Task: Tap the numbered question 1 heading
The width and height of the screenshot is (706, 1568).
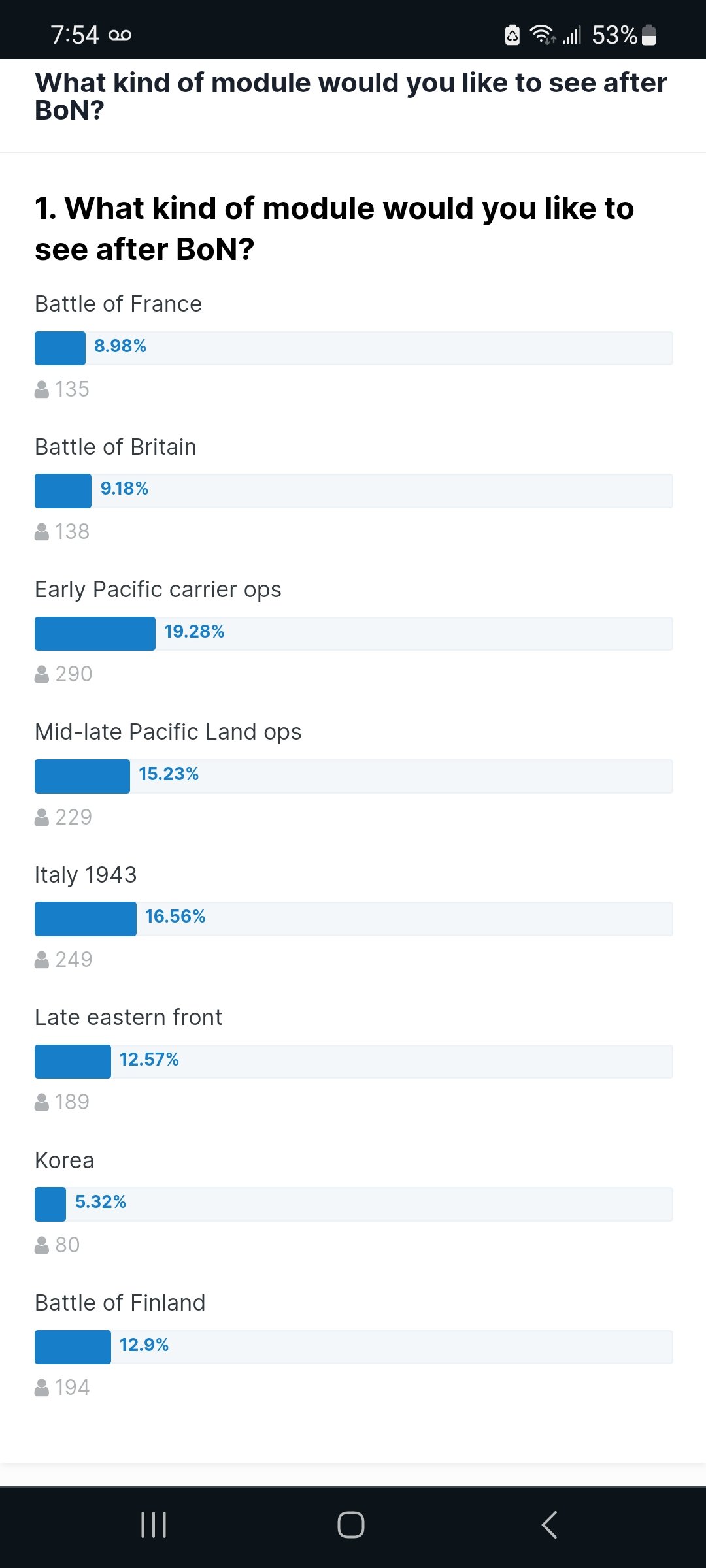Action: coord(334,229)
